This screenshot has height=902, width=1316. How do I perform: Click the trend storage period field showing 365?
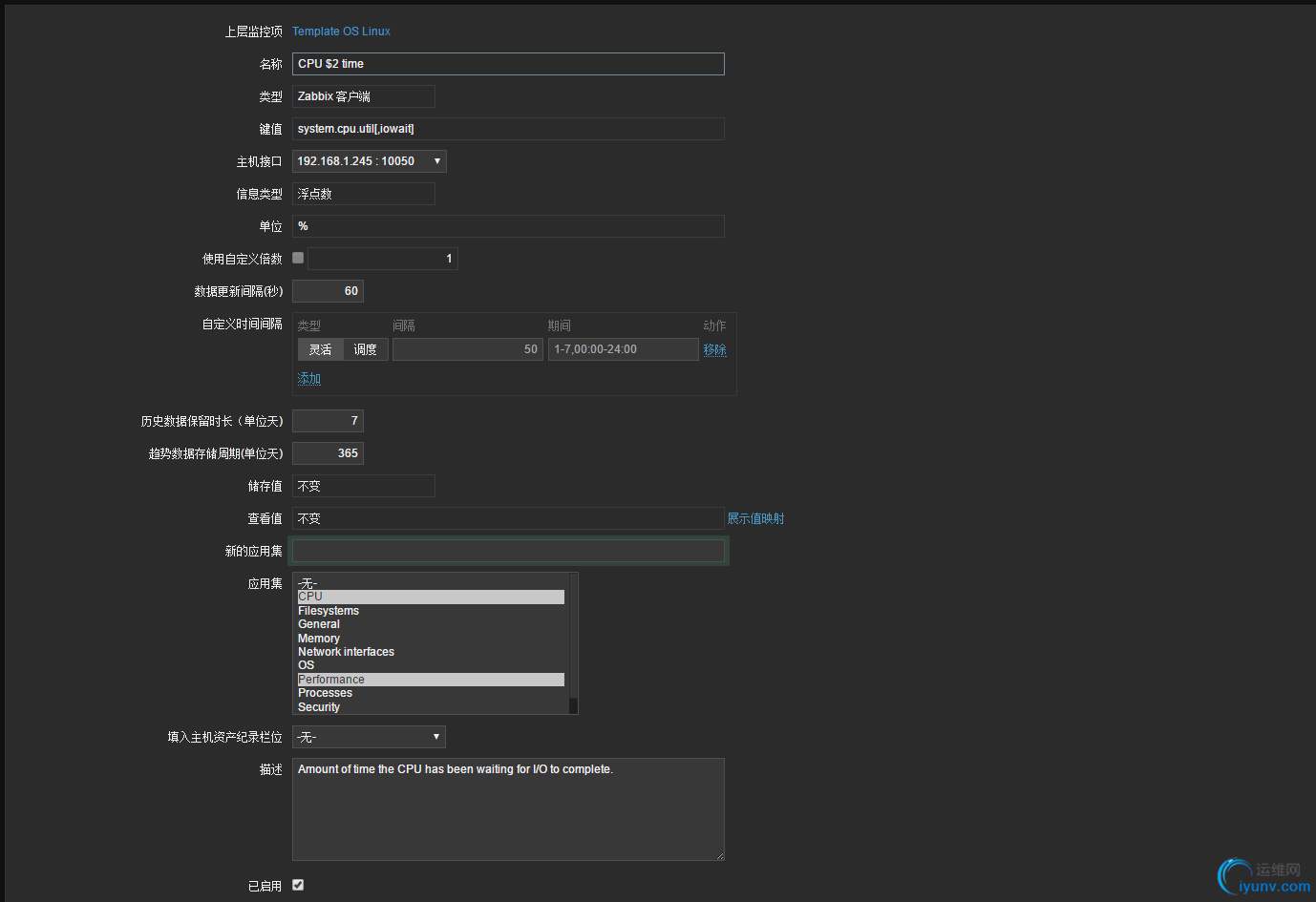(328, 453)
